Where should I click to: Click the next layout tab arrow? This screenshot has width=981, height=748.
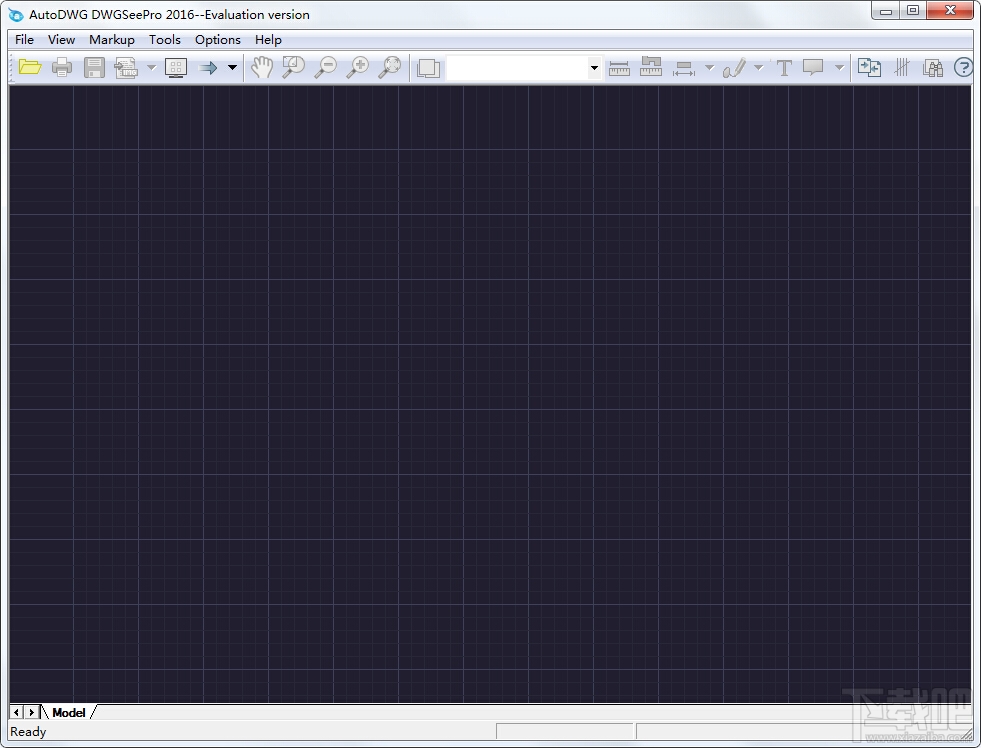click(x=31, y=712)
